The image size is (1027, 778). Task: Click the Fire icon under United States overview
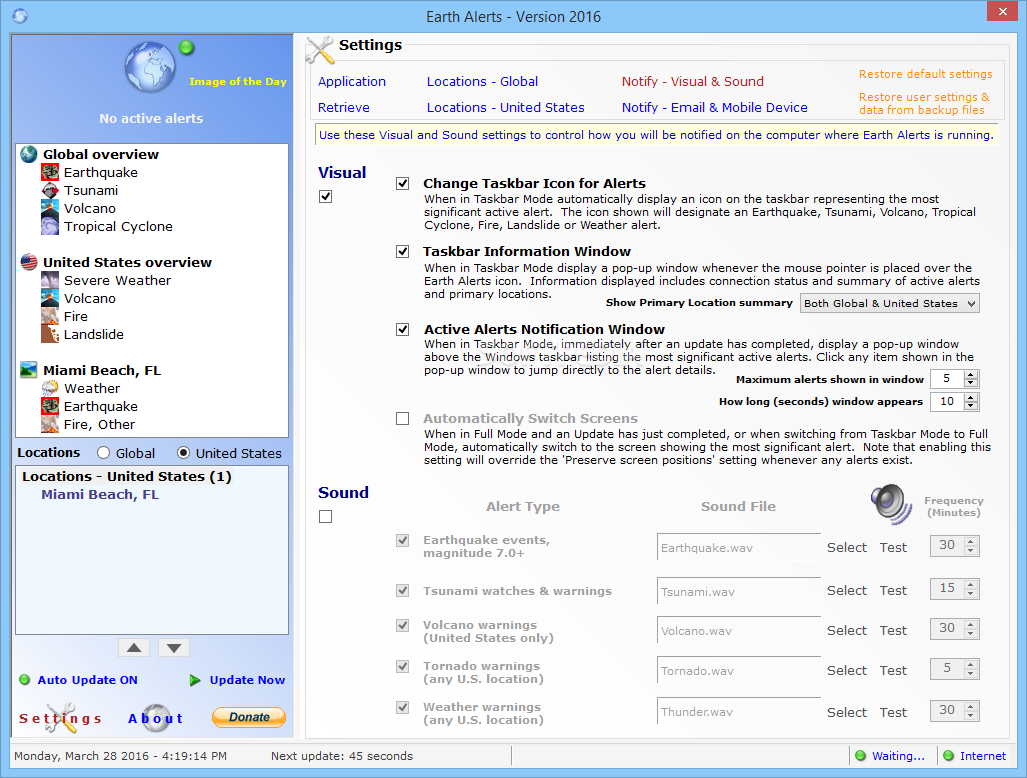[x=50, y=316]
